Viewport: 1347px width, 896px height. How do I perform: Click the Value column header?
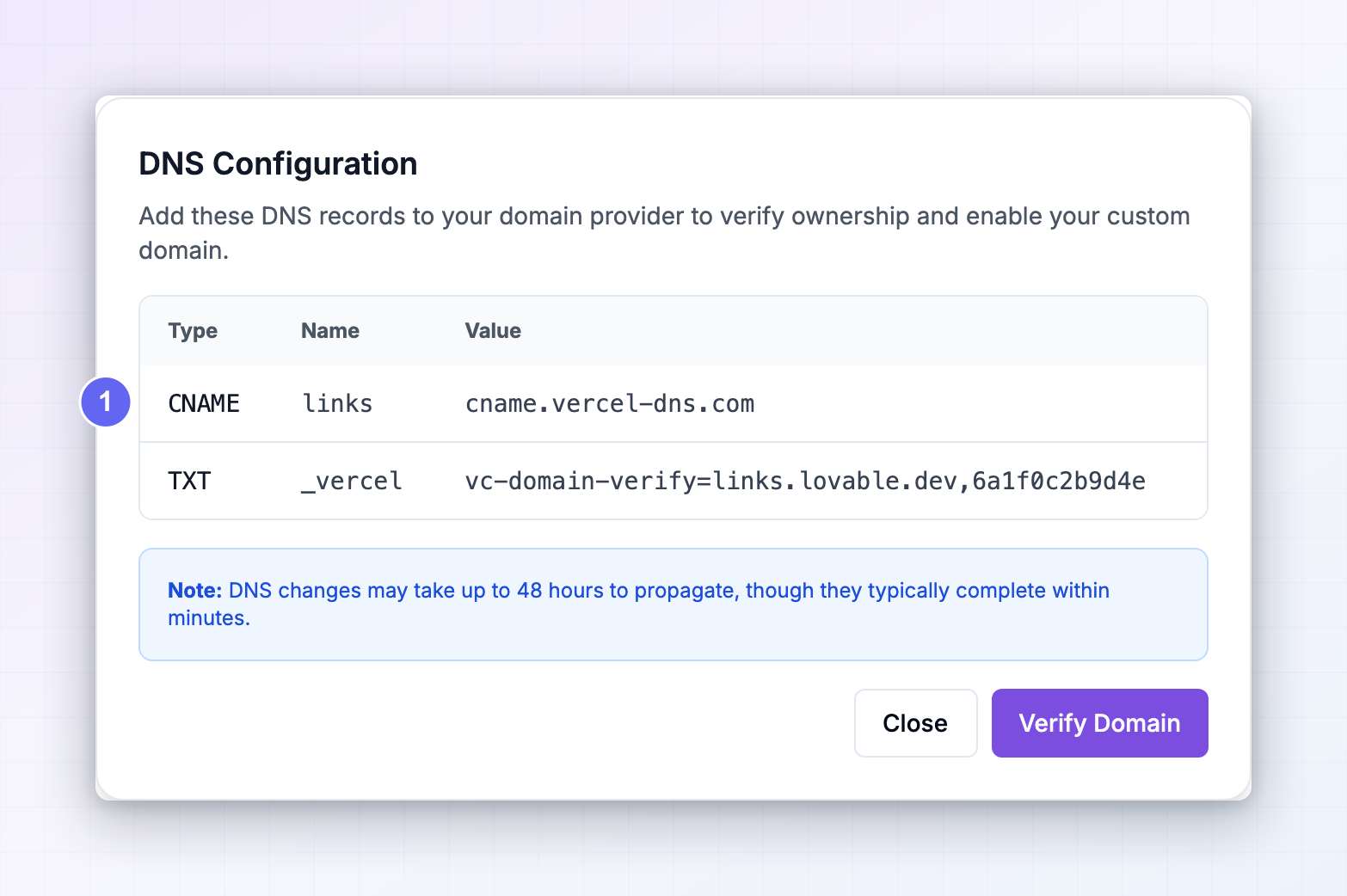point(493,331)
